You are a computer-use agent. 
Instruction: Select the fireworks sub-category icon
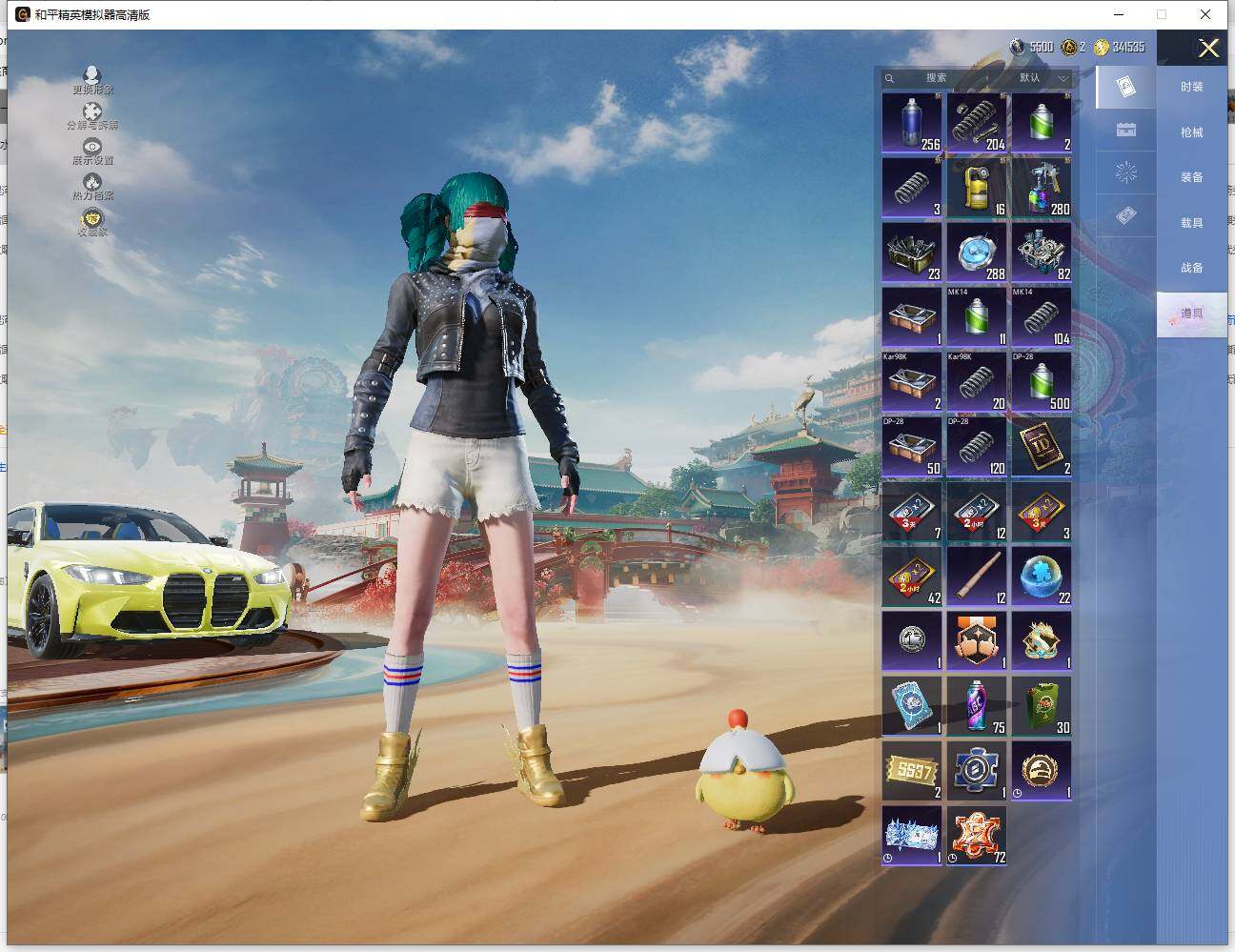(1125, 173)
